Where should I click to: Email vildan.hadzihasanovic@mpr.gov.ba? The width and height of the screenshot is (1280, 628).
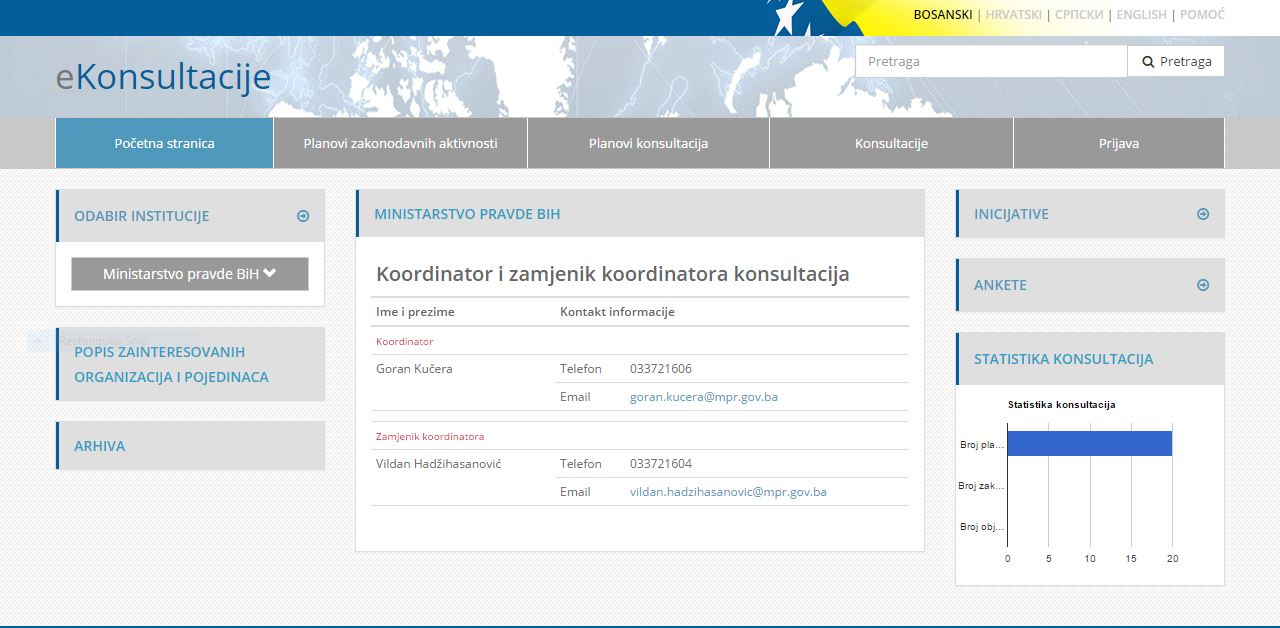pos(728,492)
